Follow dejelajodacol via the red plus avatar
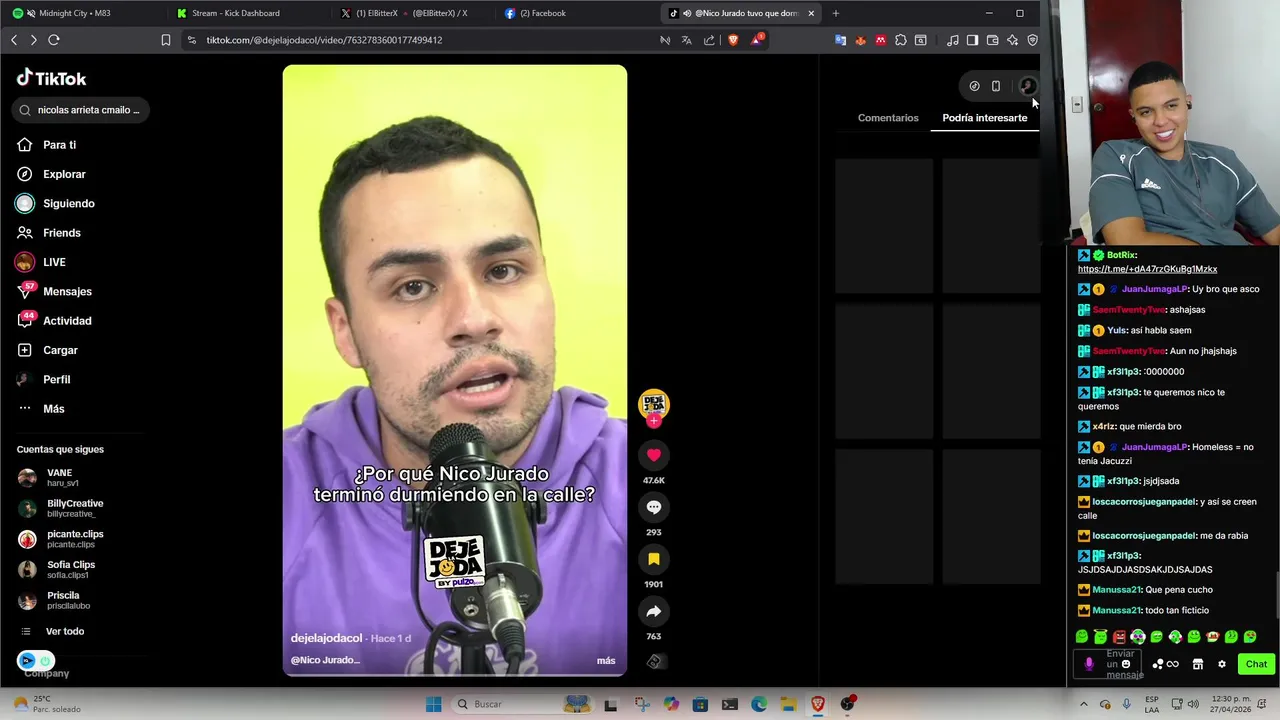Image resolution: width=1280 pixels, height=720 pixels. (653, 421)
